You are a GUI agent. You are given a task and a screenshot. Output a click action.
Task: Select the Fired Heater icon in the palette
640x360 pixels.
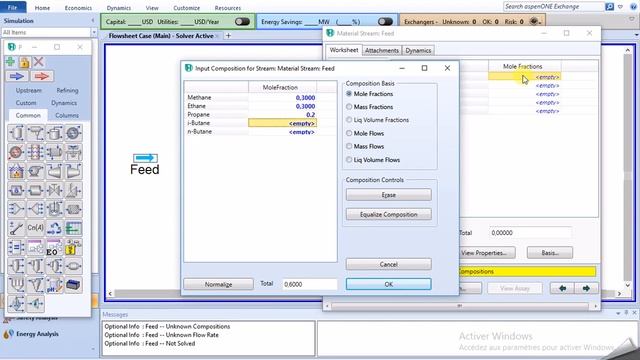16,171
